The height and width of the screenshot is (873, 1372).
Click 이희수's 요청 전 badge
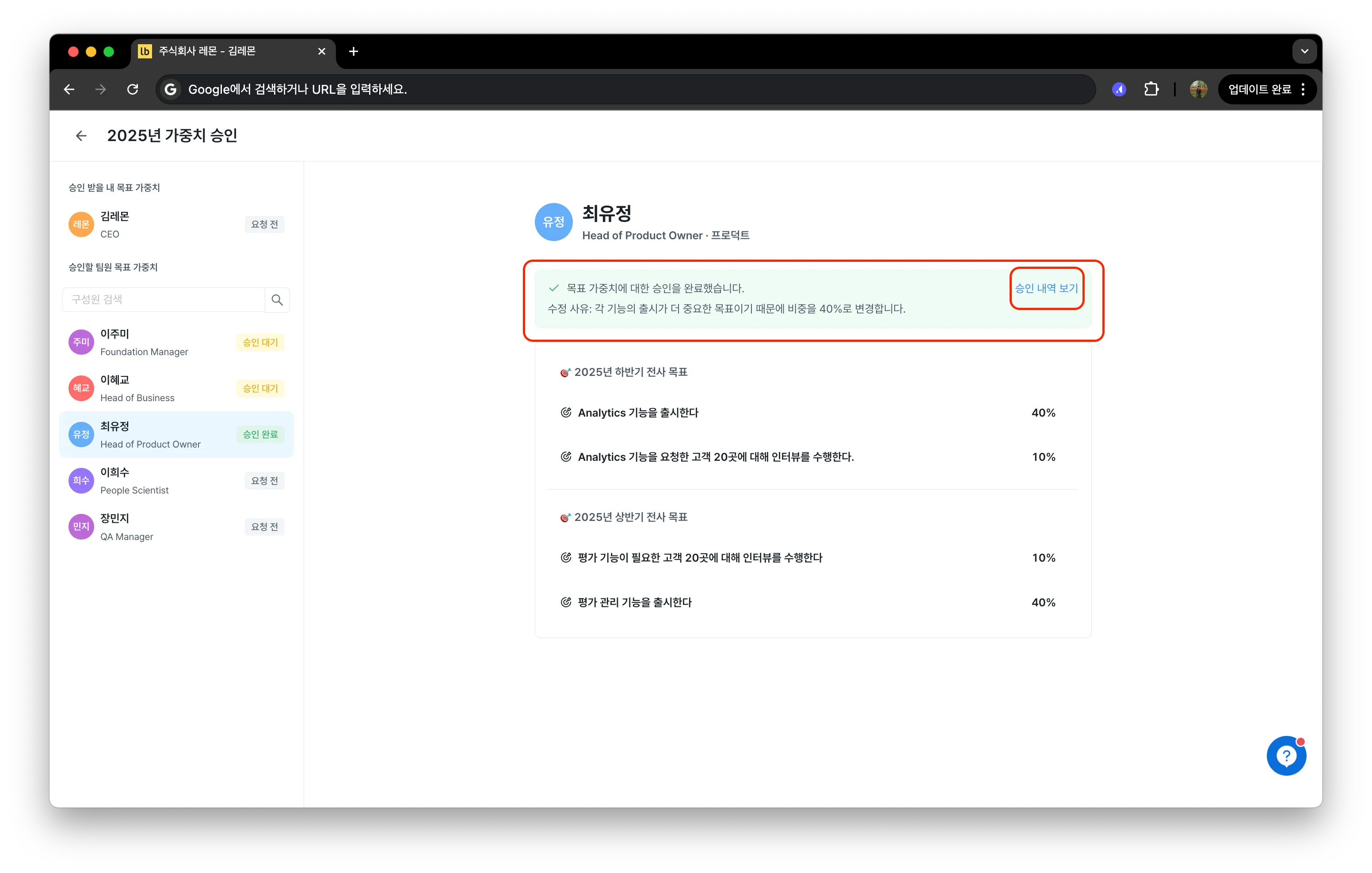pyautogui.click(x=264, y=481)
